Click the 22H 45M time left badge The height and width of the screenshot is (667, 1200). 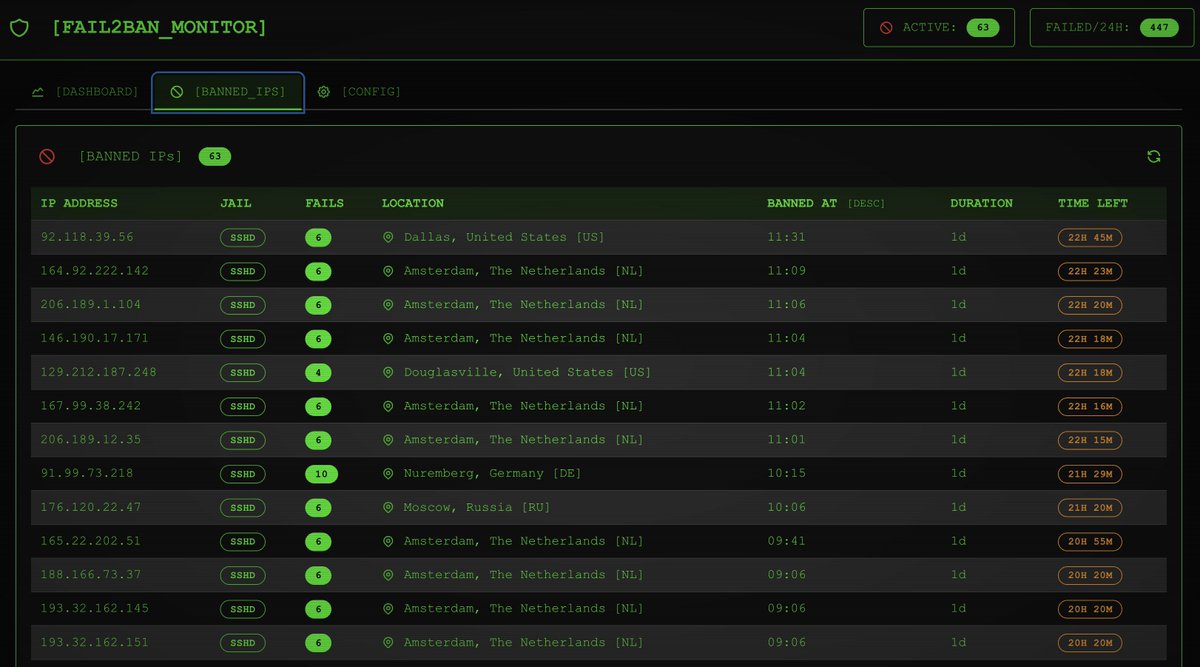tap(1090, 238)
